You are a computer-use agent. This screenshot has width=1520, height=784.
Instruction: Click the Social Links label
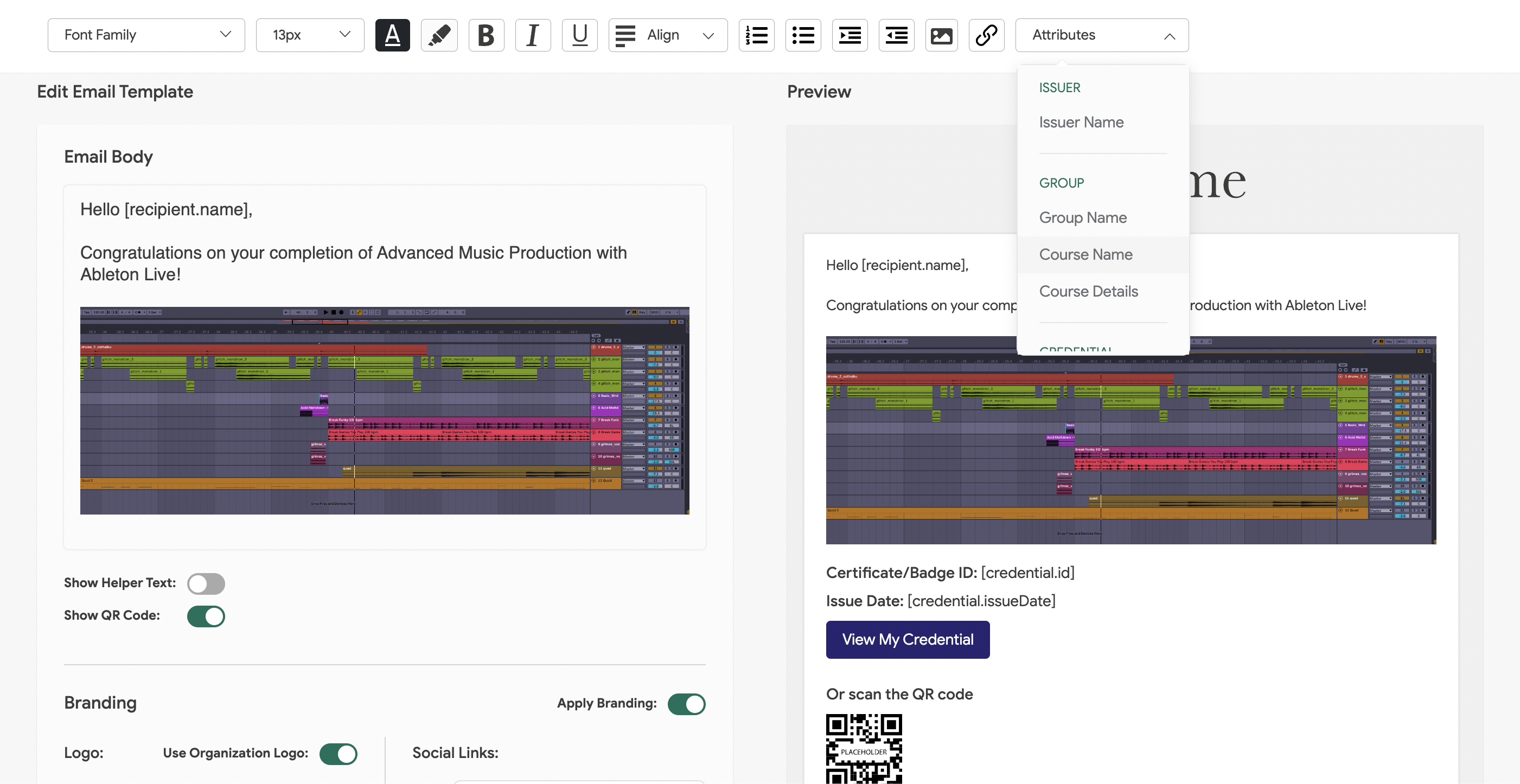tap(455, 753)
